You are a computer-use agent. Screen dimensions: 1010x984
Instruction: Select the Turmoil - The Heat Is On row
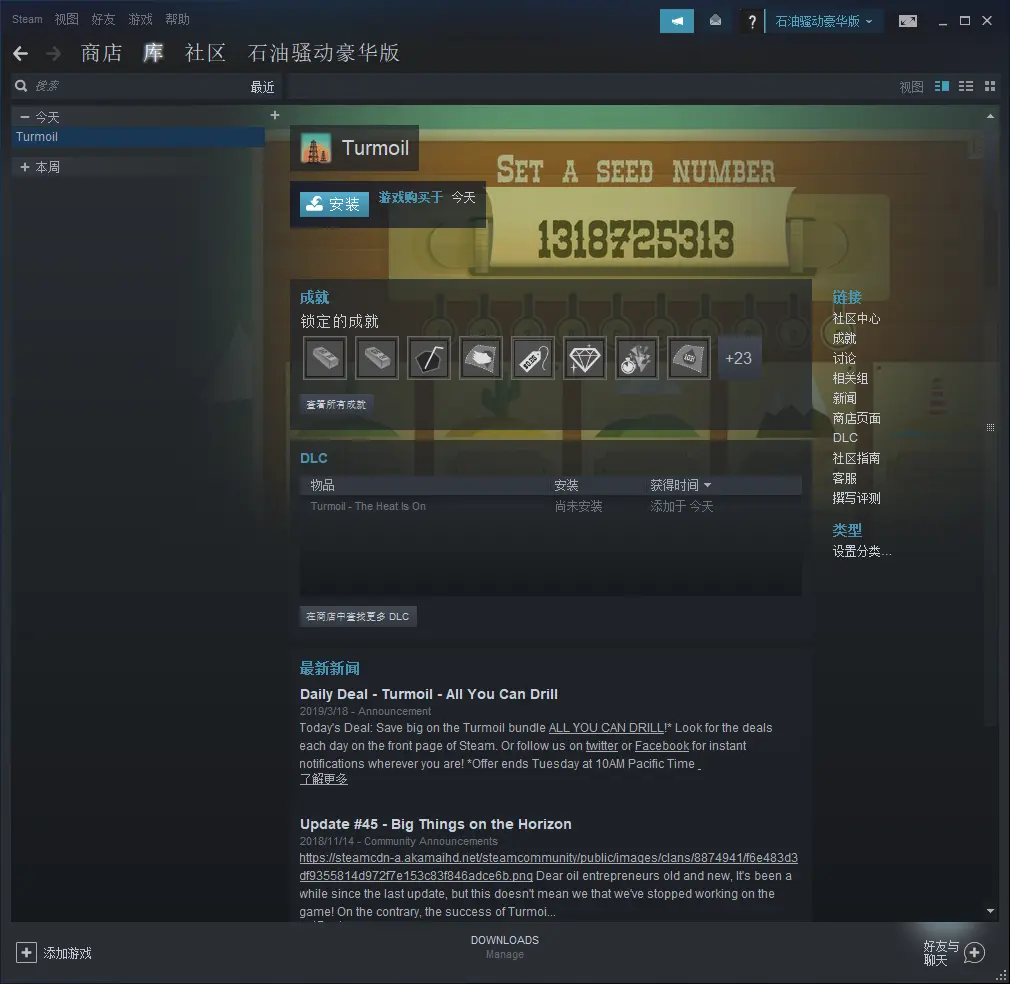click(551, 507)
